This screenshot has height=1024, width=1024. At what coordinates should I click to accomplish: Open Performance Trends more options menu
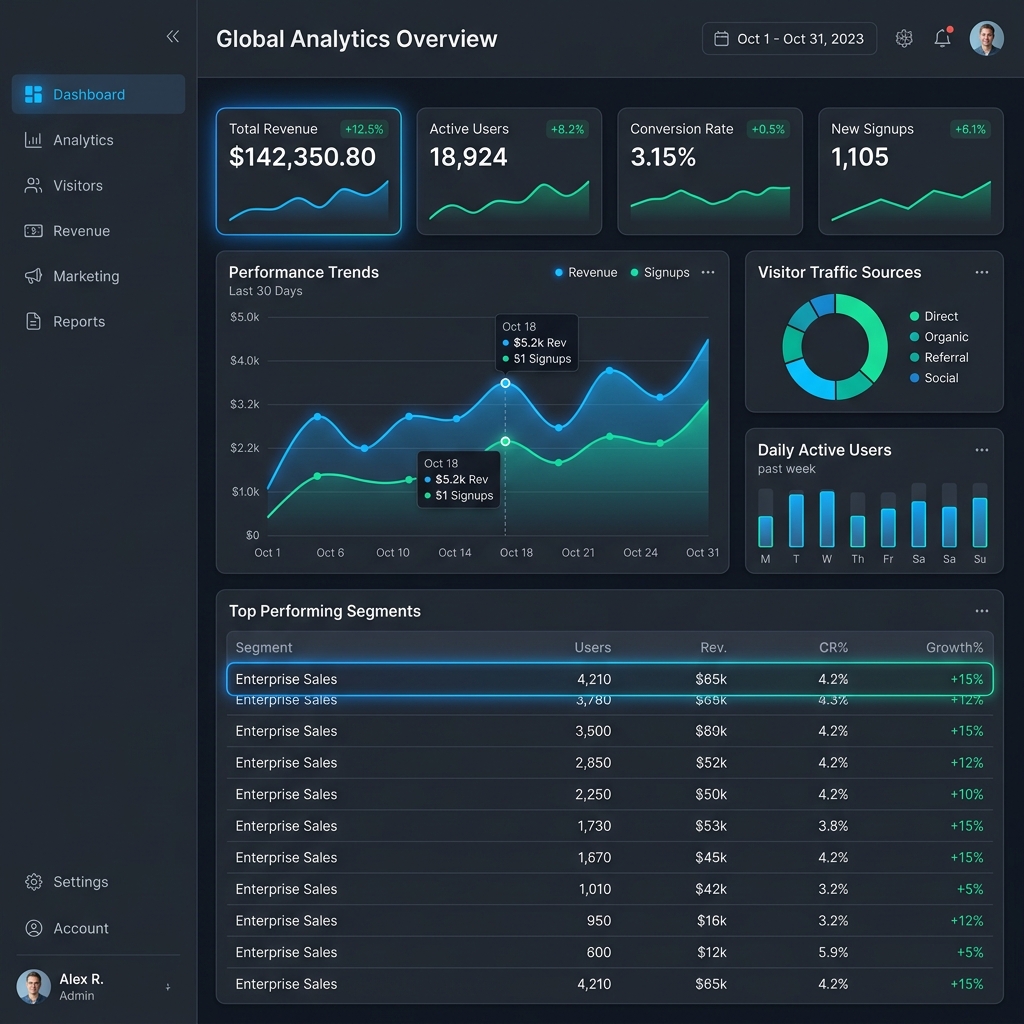tap(708, 272)
